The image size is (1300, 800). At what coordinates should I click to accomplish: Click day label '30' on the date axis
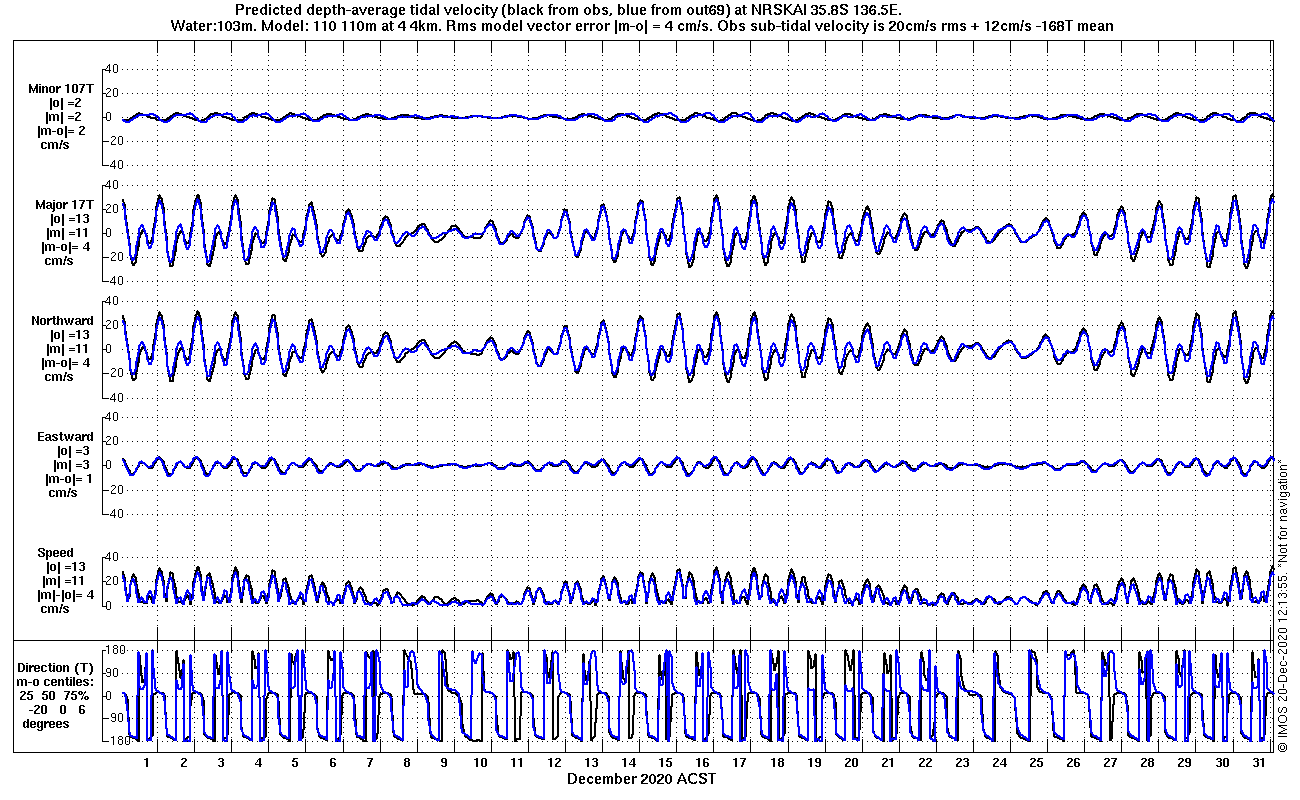pyautogui.click(x=1221, y=762)
